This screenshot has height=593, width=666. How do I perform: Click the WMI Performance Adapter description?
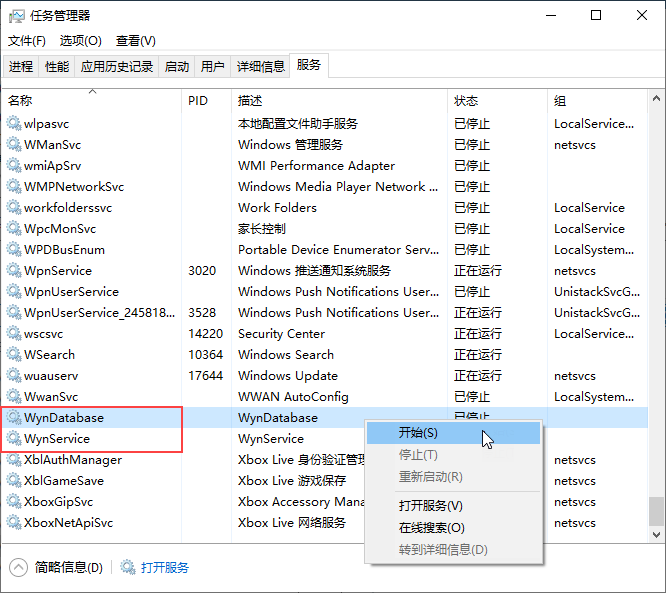point(316,166)
